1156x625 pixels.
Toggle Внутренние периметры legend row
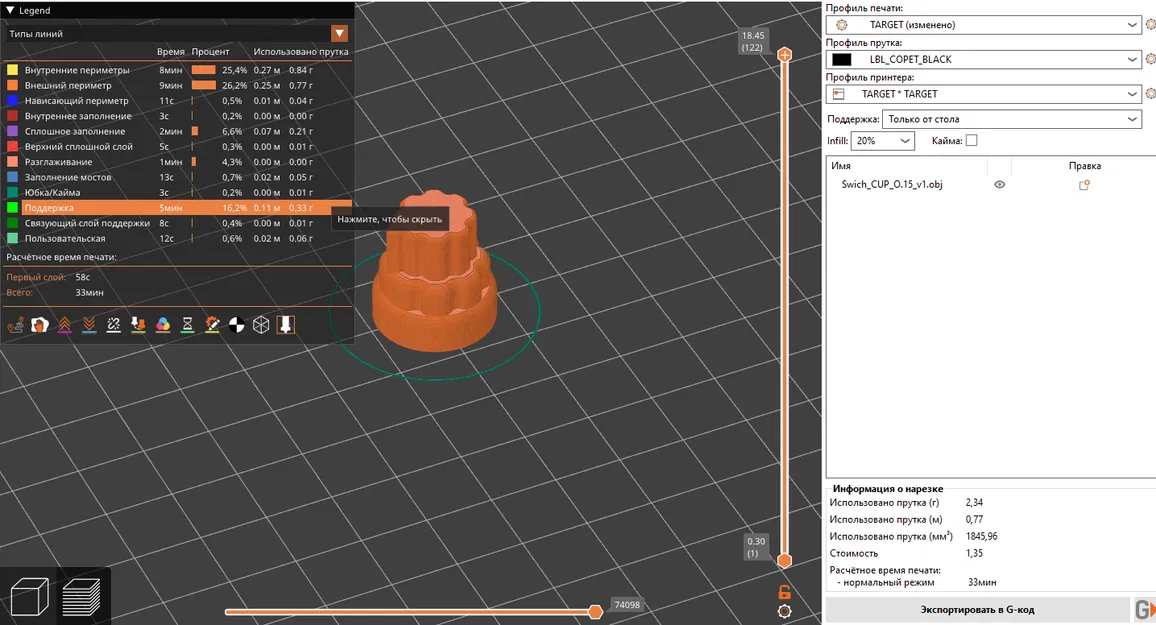(178, 70)
